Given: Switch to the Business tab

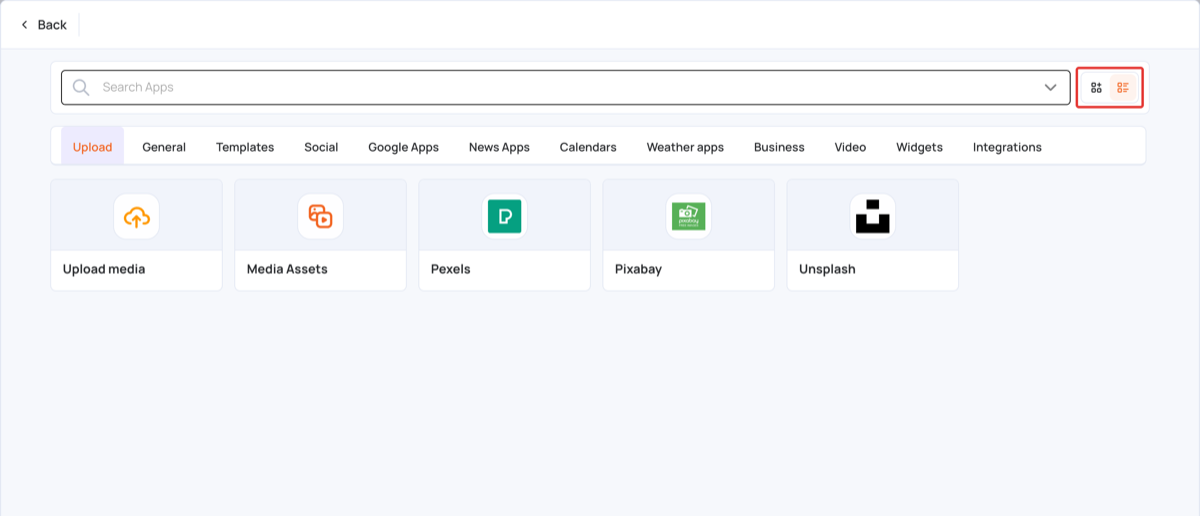Looking at the screenshot, I should tap(779, 147).
